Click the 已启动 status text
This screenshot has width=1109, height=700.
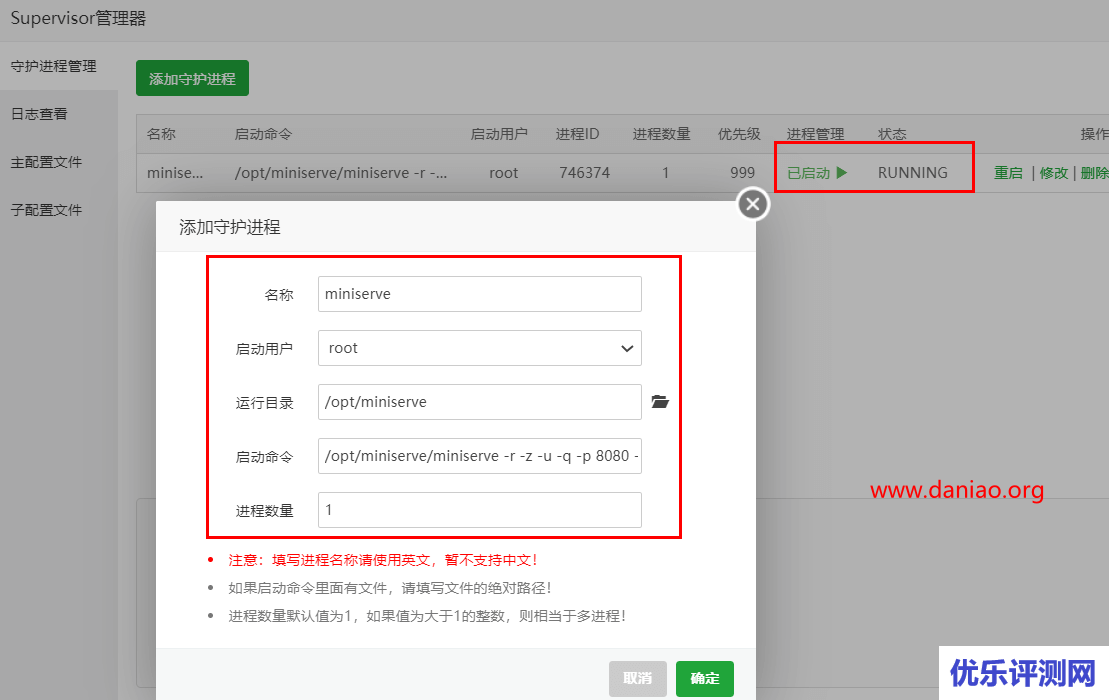point(808,173)
